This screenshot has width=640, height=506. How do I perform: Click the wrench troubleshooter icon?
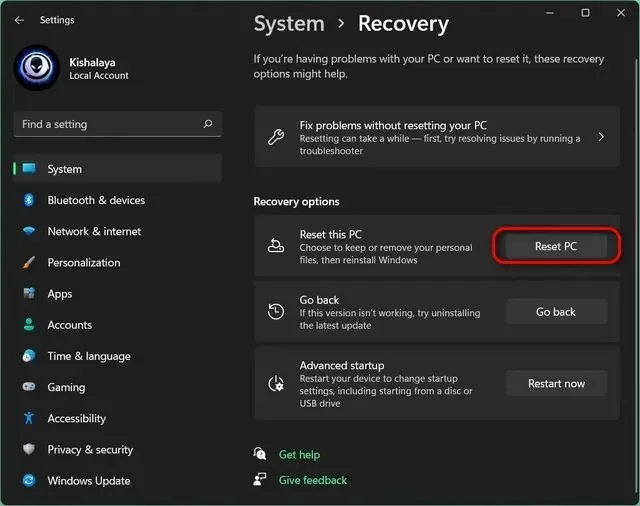coord(276,137)
